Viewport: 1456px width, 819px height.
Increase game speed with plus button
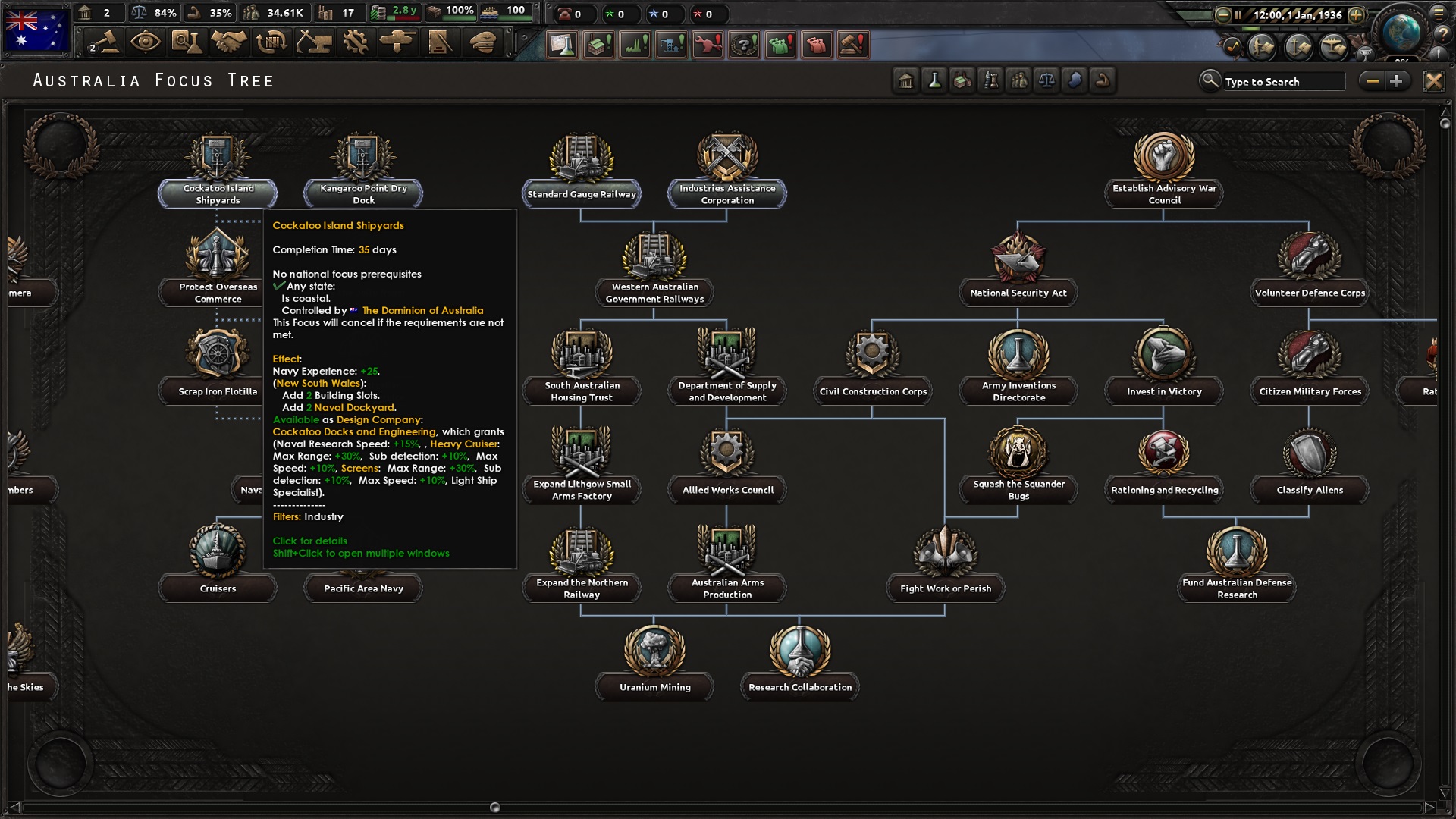click(1356, 14)
